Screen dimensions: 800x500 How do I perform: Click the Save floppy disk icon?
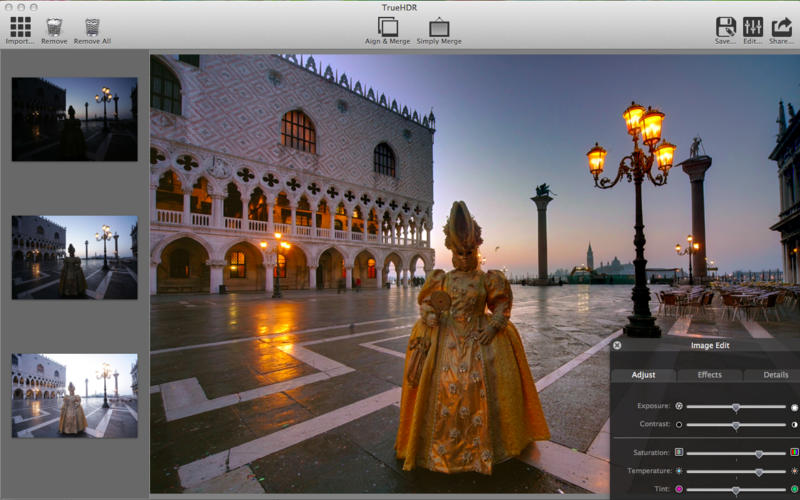coord(726,27)
